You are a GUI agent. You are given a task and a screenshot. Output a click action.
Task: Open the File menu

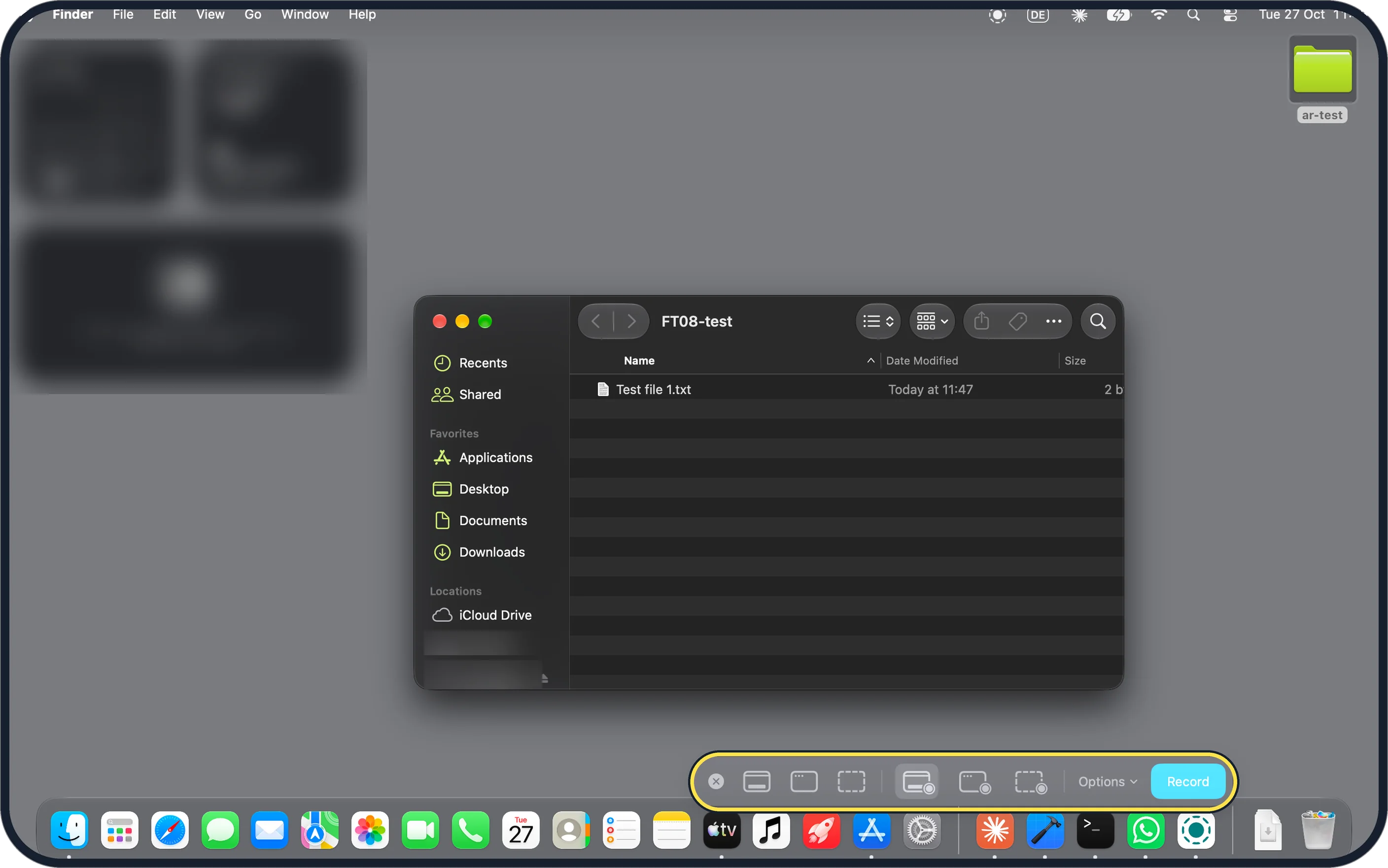[122, 14]
